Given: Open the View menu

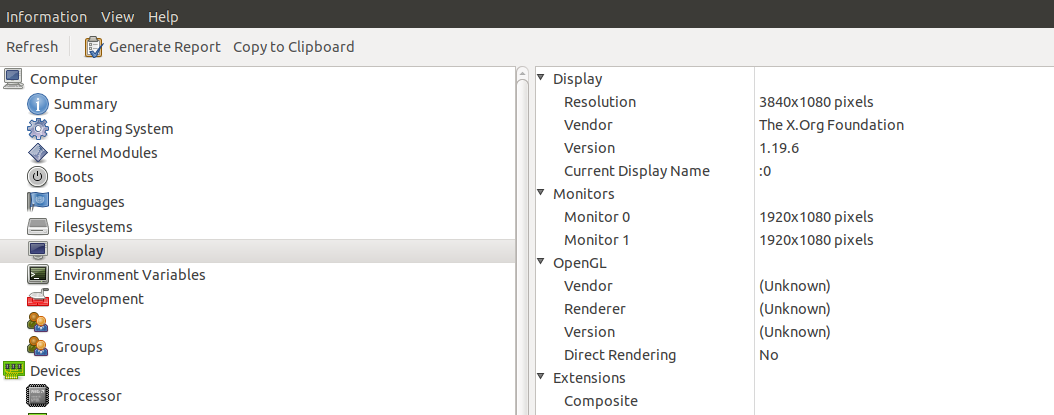Looking at the screenshot, I should 117,17.
